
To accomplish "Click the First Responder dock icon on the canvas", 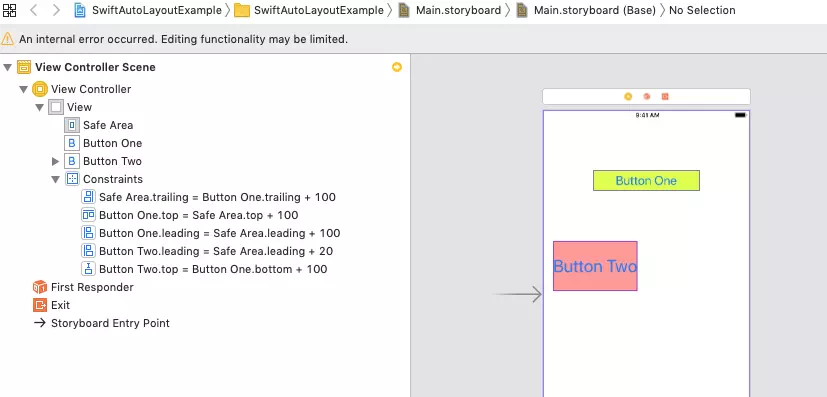I will tap(647, 96).
